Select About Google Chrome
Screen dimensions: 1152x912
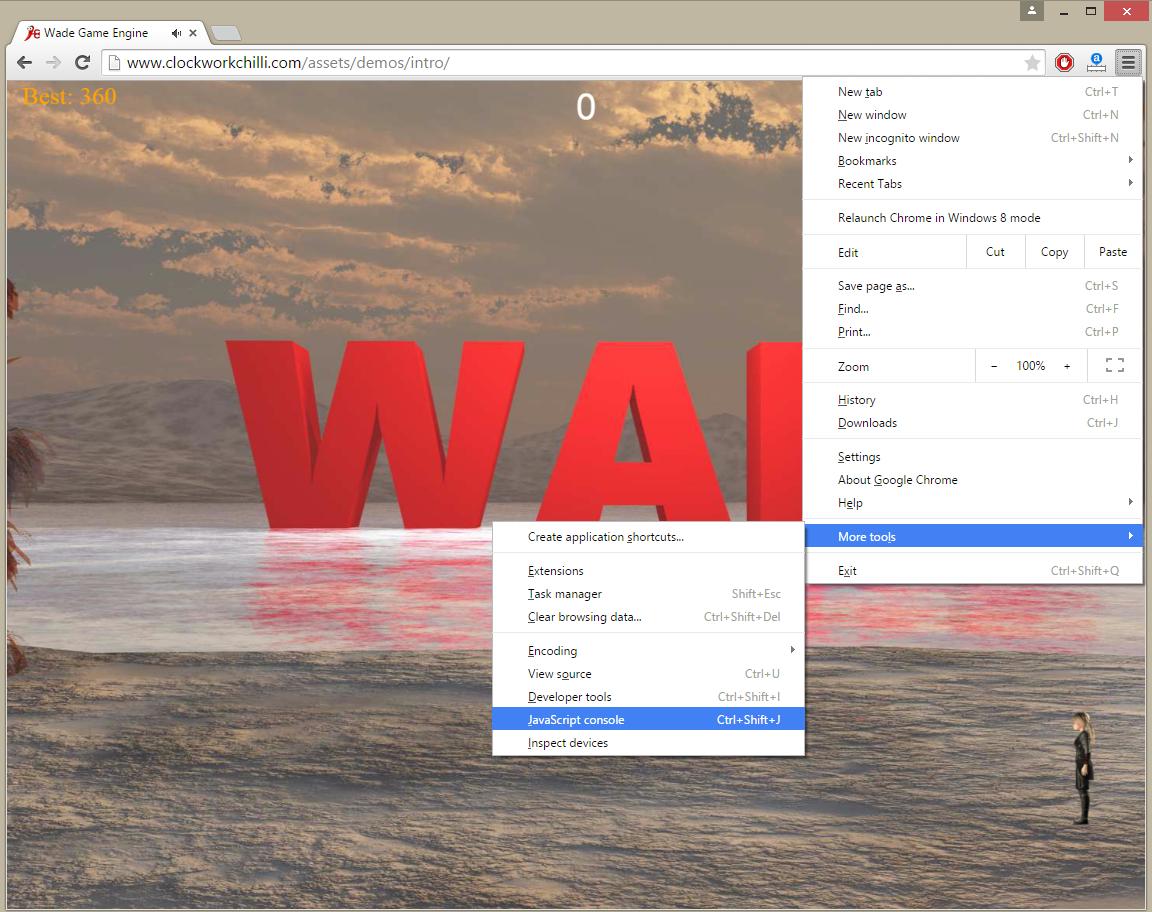tap(973, 480)
